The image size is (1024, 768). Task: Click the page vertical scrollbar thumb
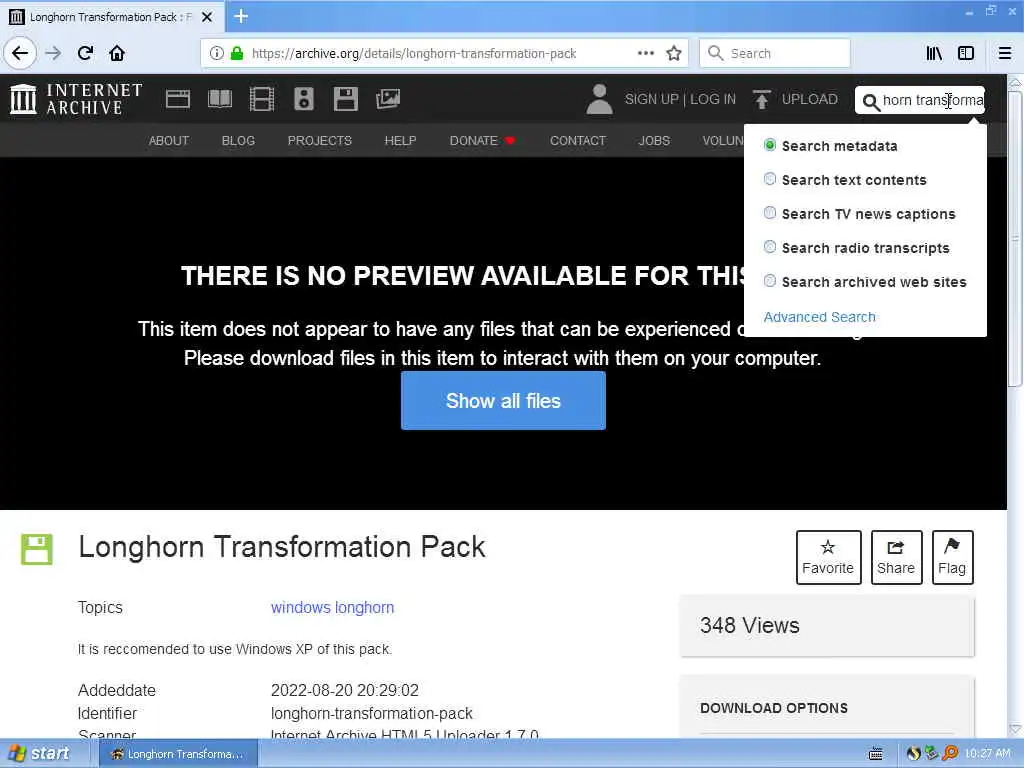pyautogui.click(x=1016, y=238)
